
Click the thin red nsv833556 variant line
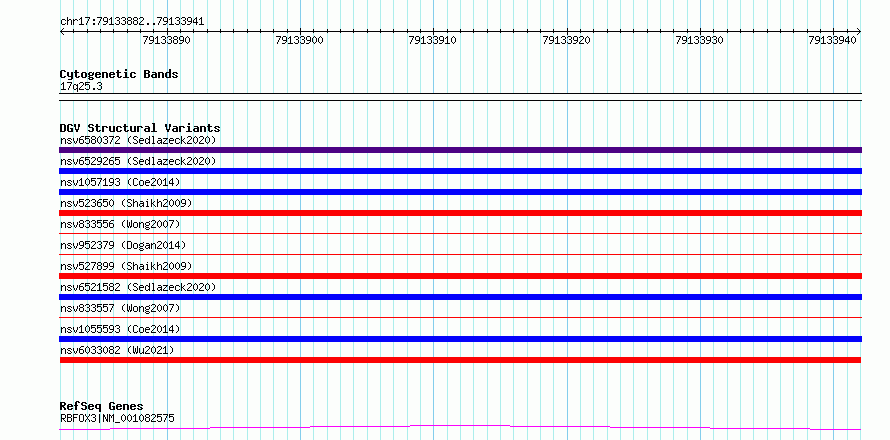tap(460, 233)
